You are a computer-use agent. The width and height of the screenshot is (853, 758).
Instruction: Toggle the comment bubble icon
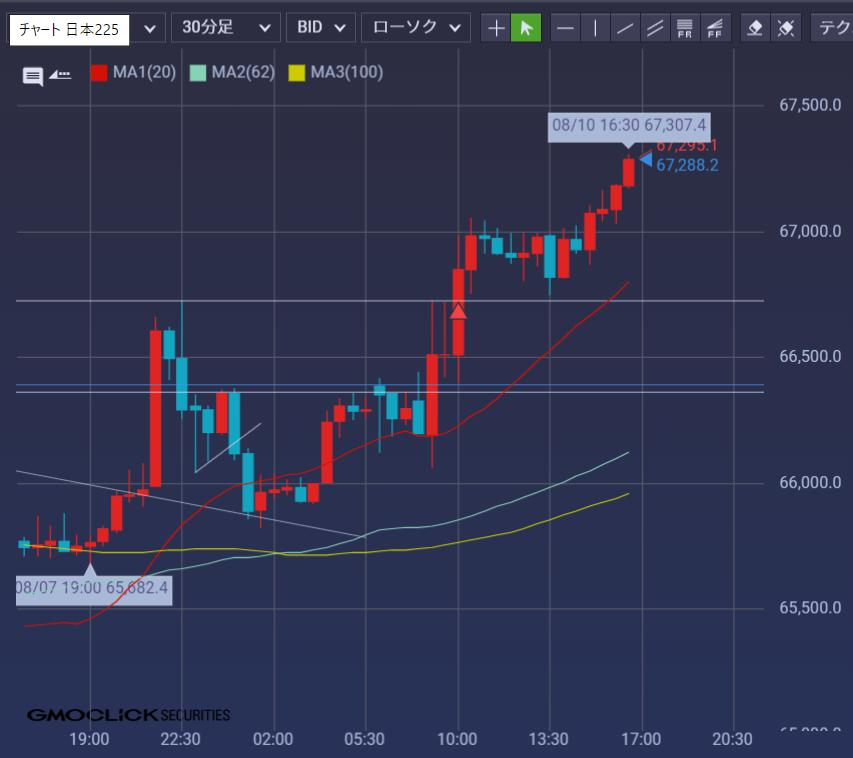tap(33, 76)
